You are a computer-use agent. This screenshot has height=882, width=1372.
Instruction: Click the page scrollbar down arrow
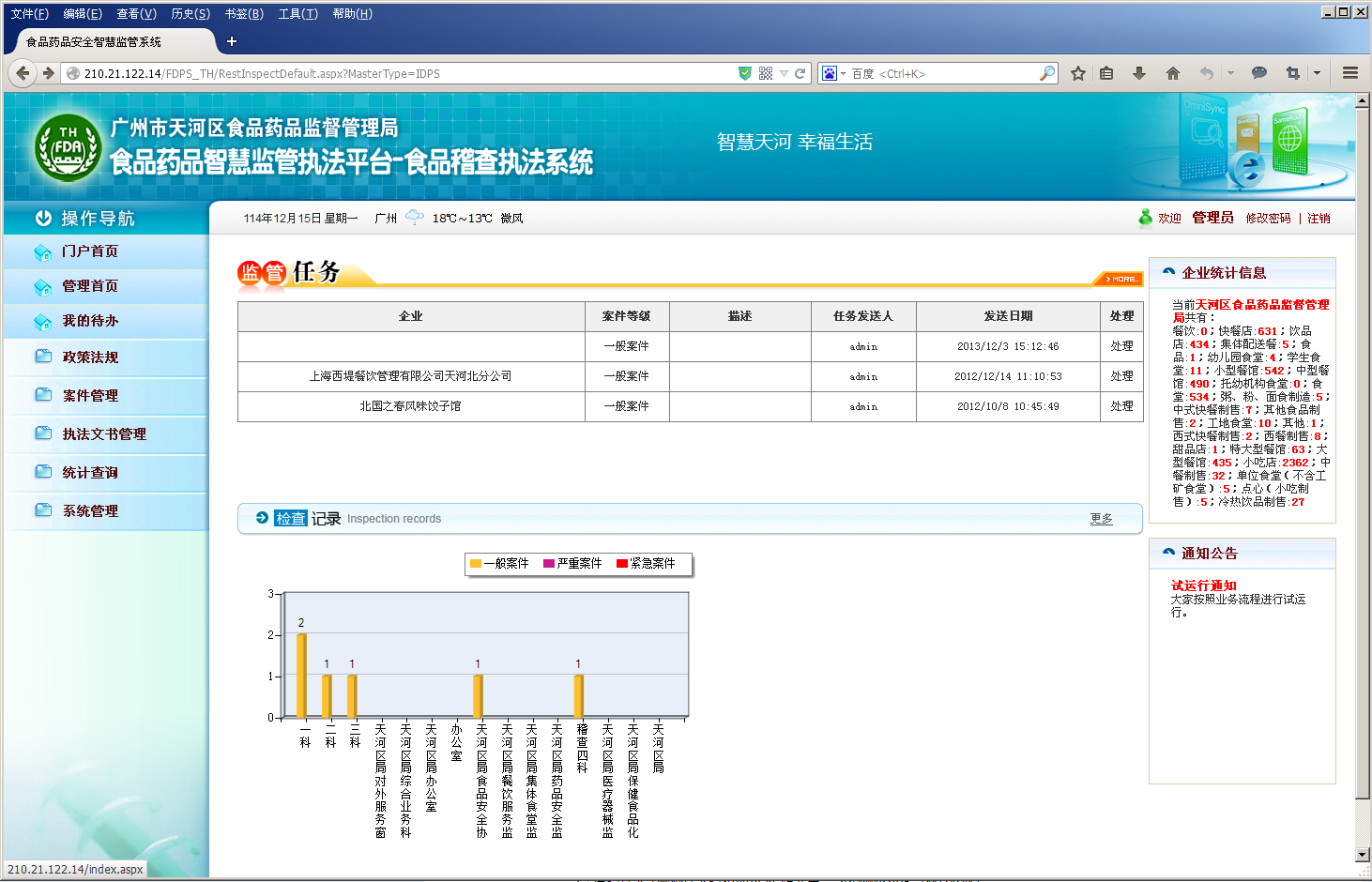click(x=1363, y=855)
